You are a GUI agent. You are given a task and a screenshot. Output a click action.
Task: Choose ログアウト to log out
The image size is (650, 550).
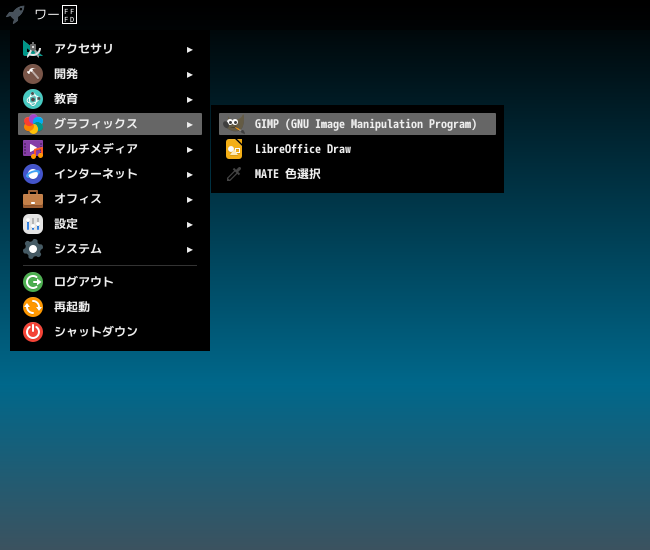110,282
